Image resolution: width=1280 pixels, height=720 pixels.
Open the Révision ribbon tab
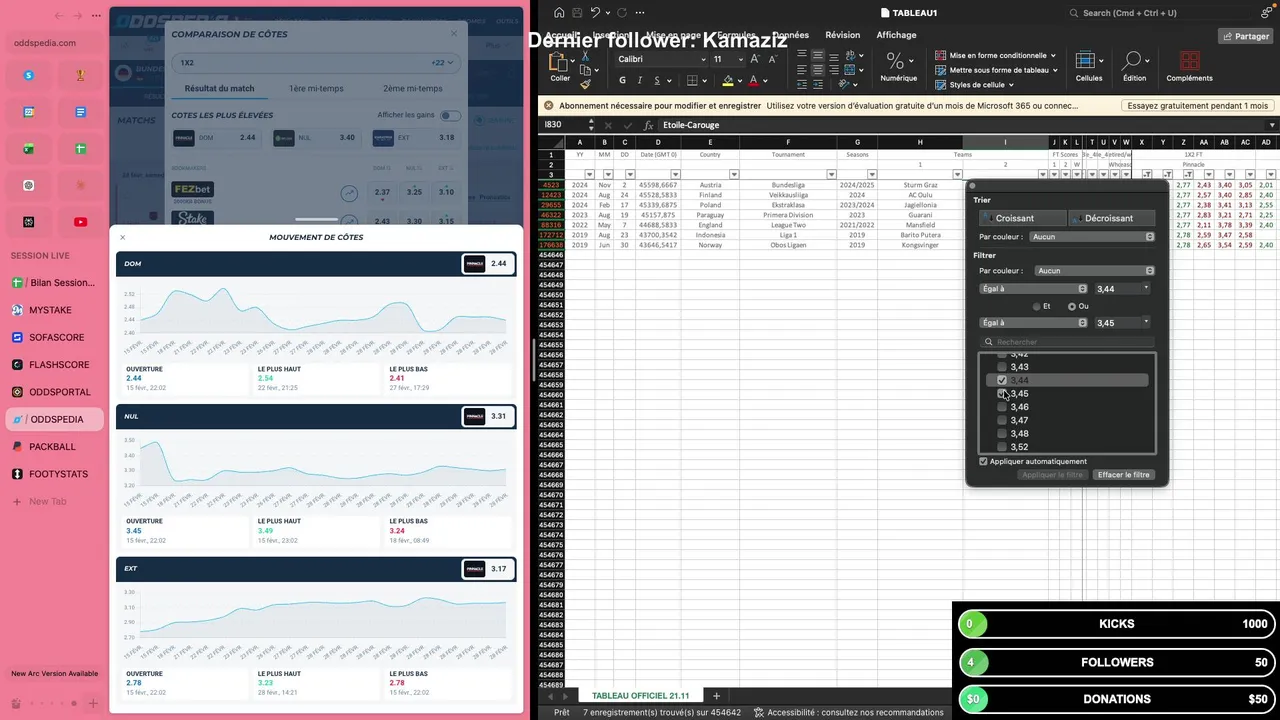tap(842, 35)
